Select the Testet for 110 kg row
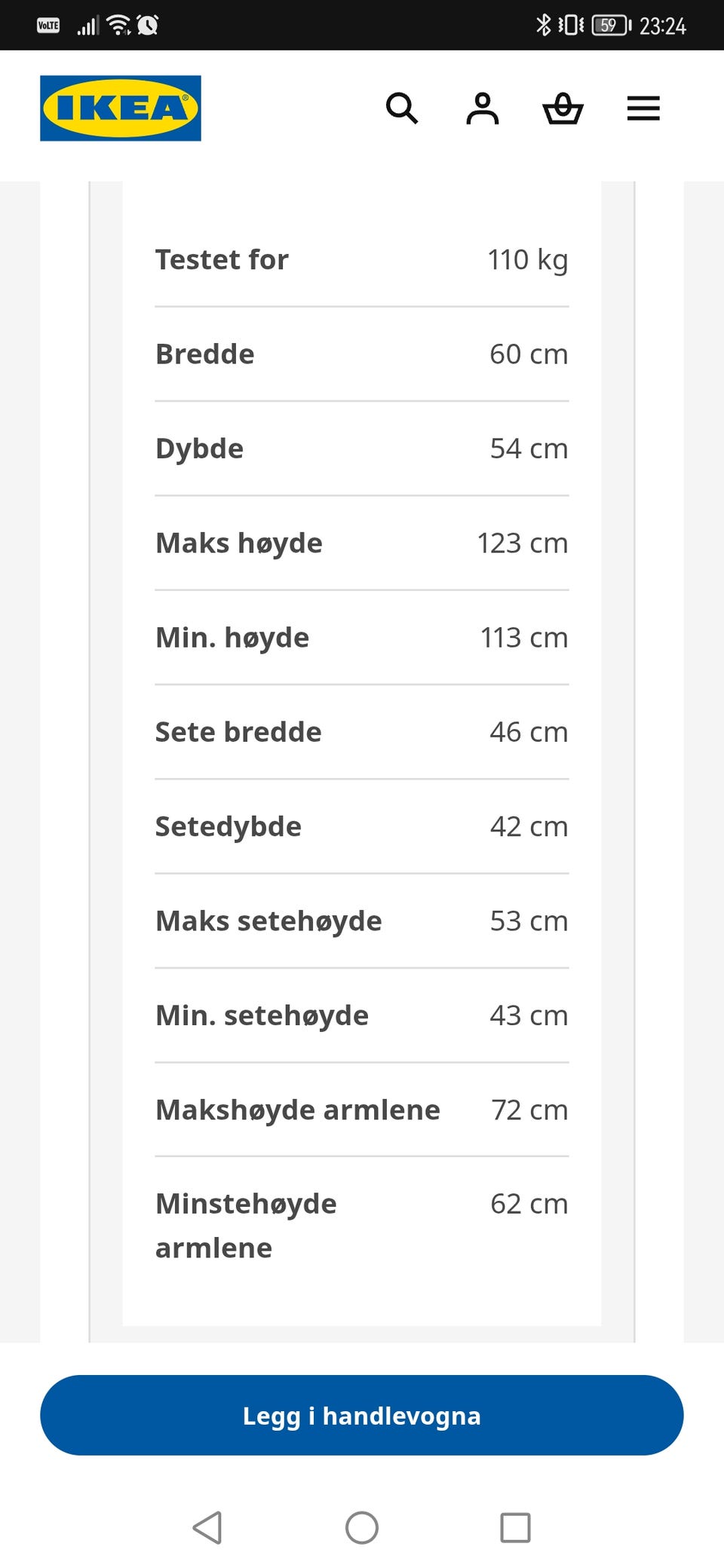Image resolution: width=724 pixels, height=1568 pixels. tap(362, 260)
